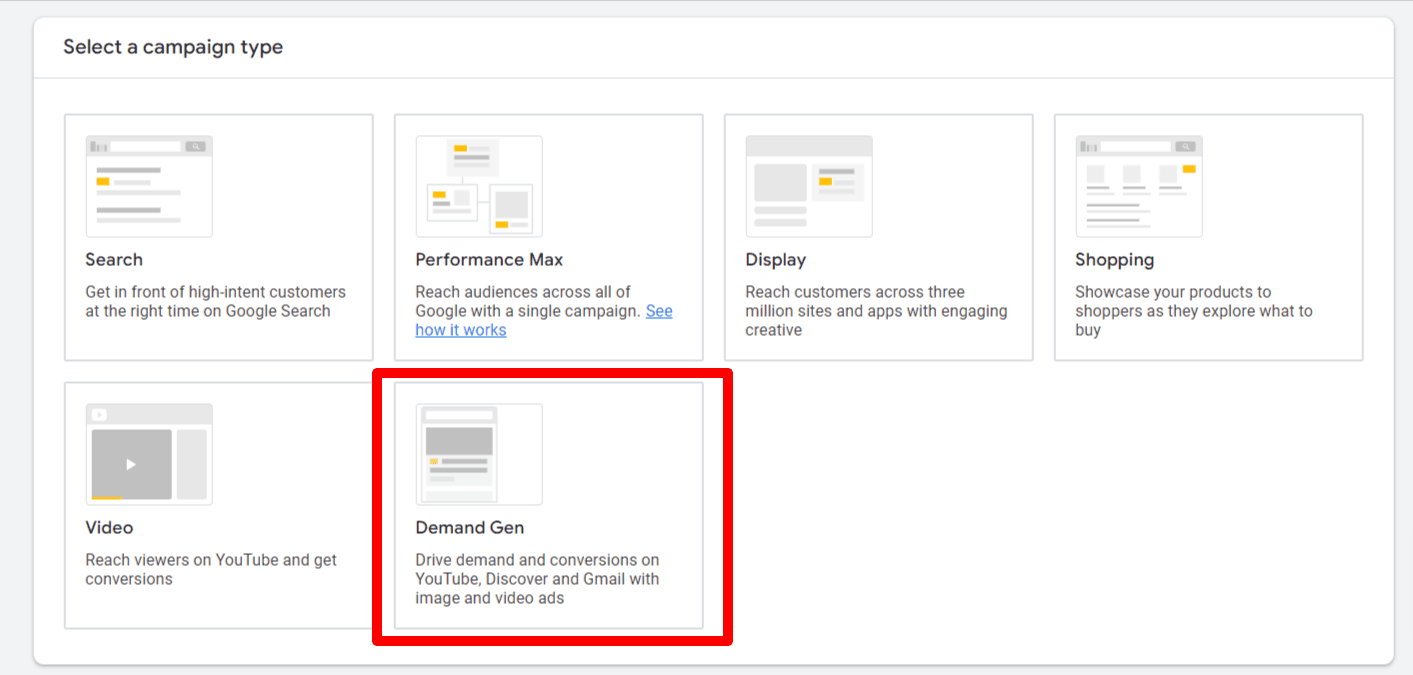Choose the 'Performance Max' title text
Screen dimensions: 1413x675
[x=489, y=260]
